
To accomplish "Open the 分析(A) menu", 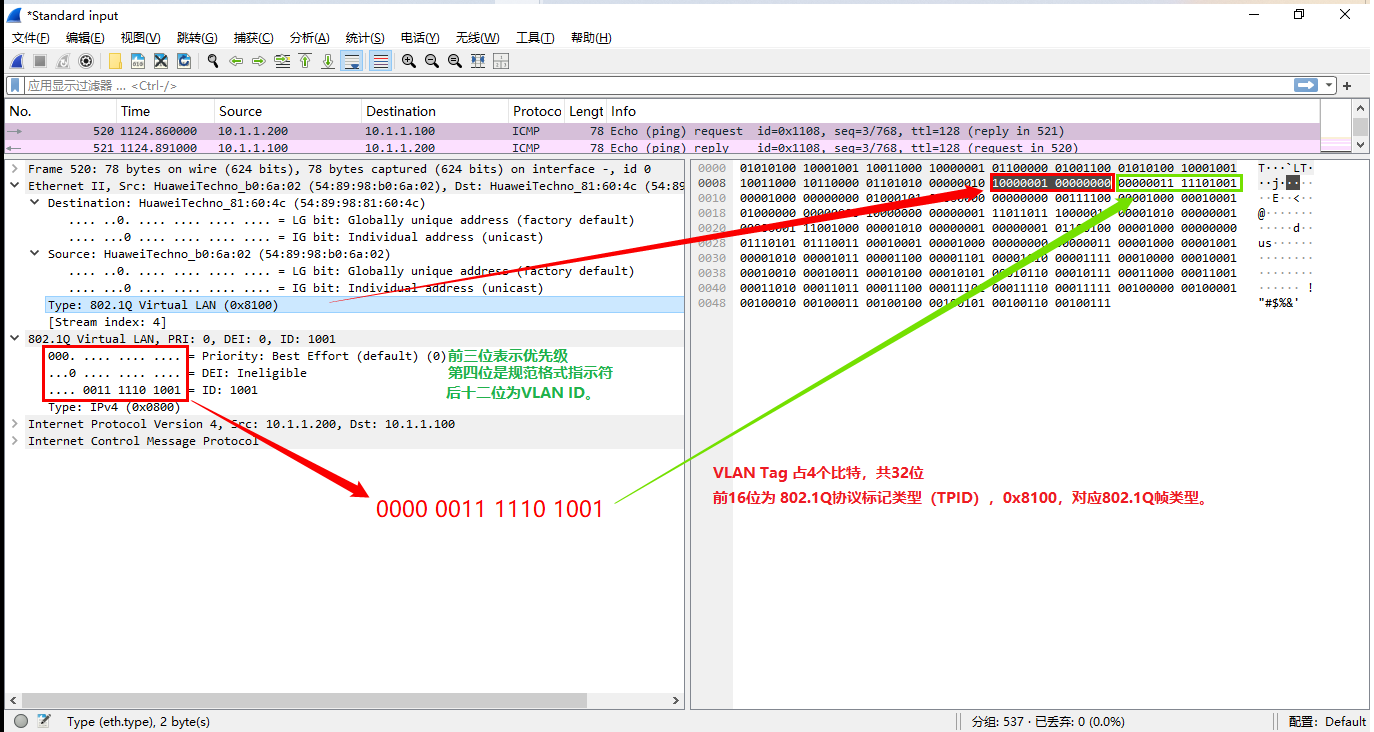I will click(x=309, y=38).
